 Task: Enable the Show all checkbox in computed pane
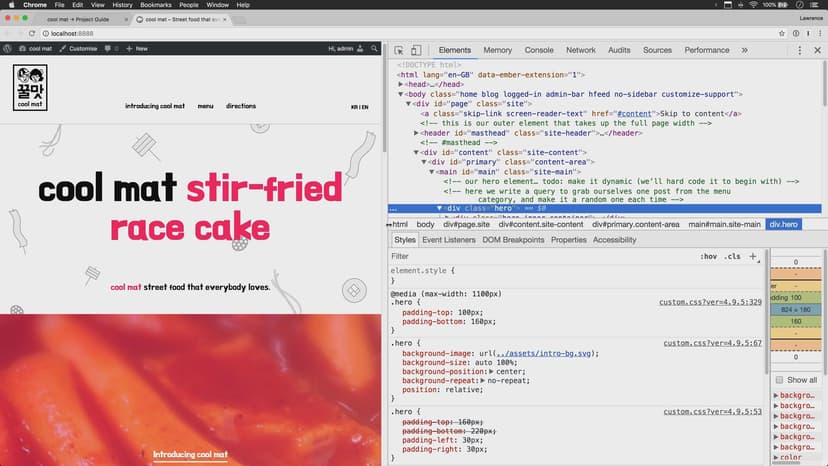pyautogui.click(x=779, y=380)
